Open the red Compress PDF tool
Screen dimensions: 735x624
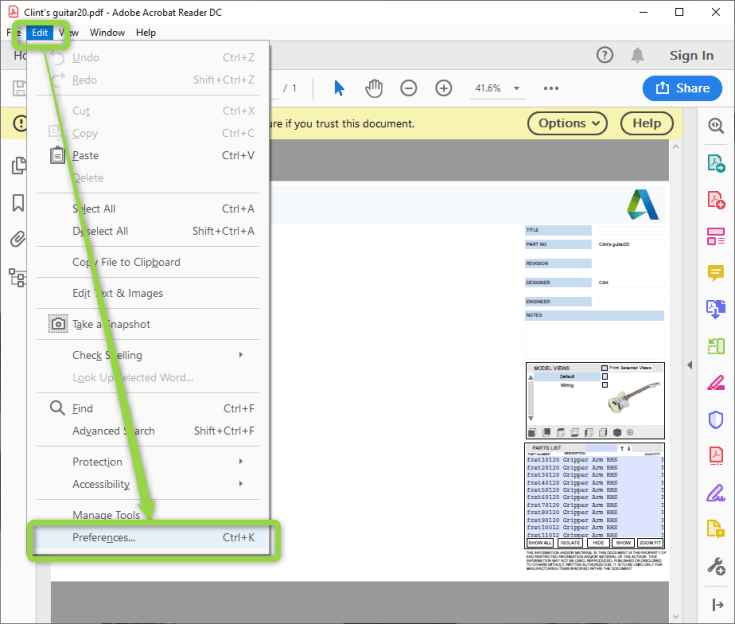(716, 455)
